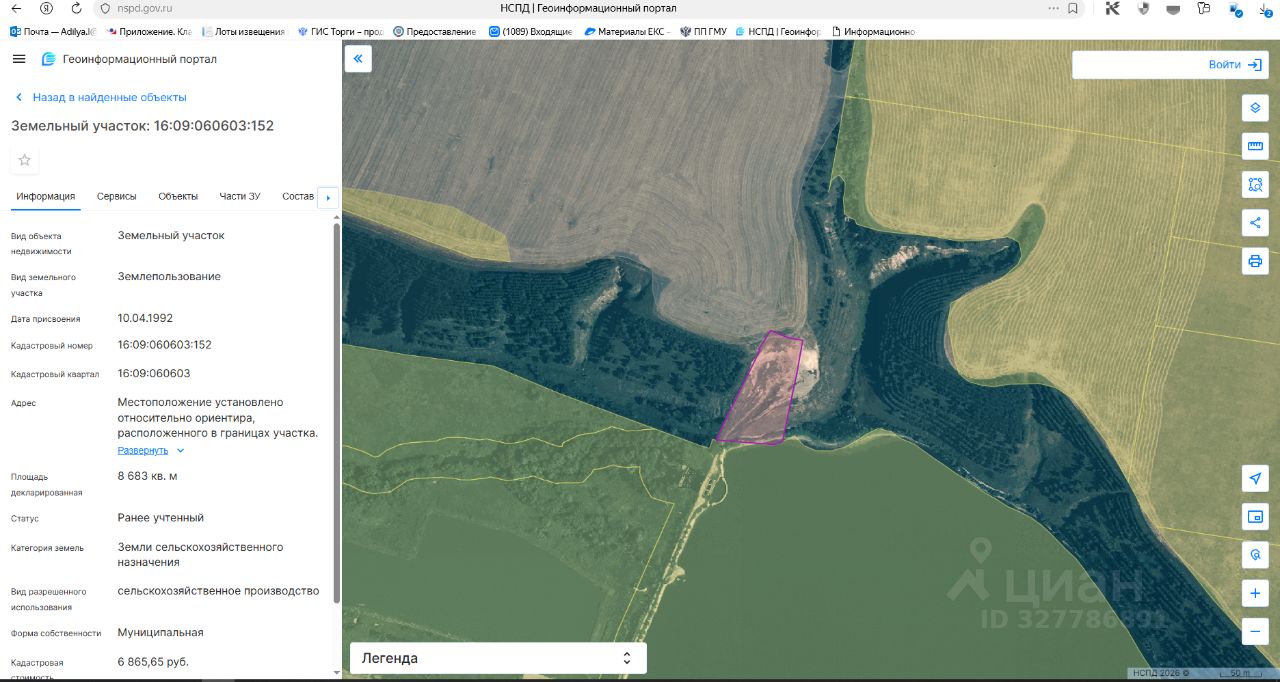Open the ПП ГМУ bookmark
This screenshot has width=1280, height=682.
[702, 32]
